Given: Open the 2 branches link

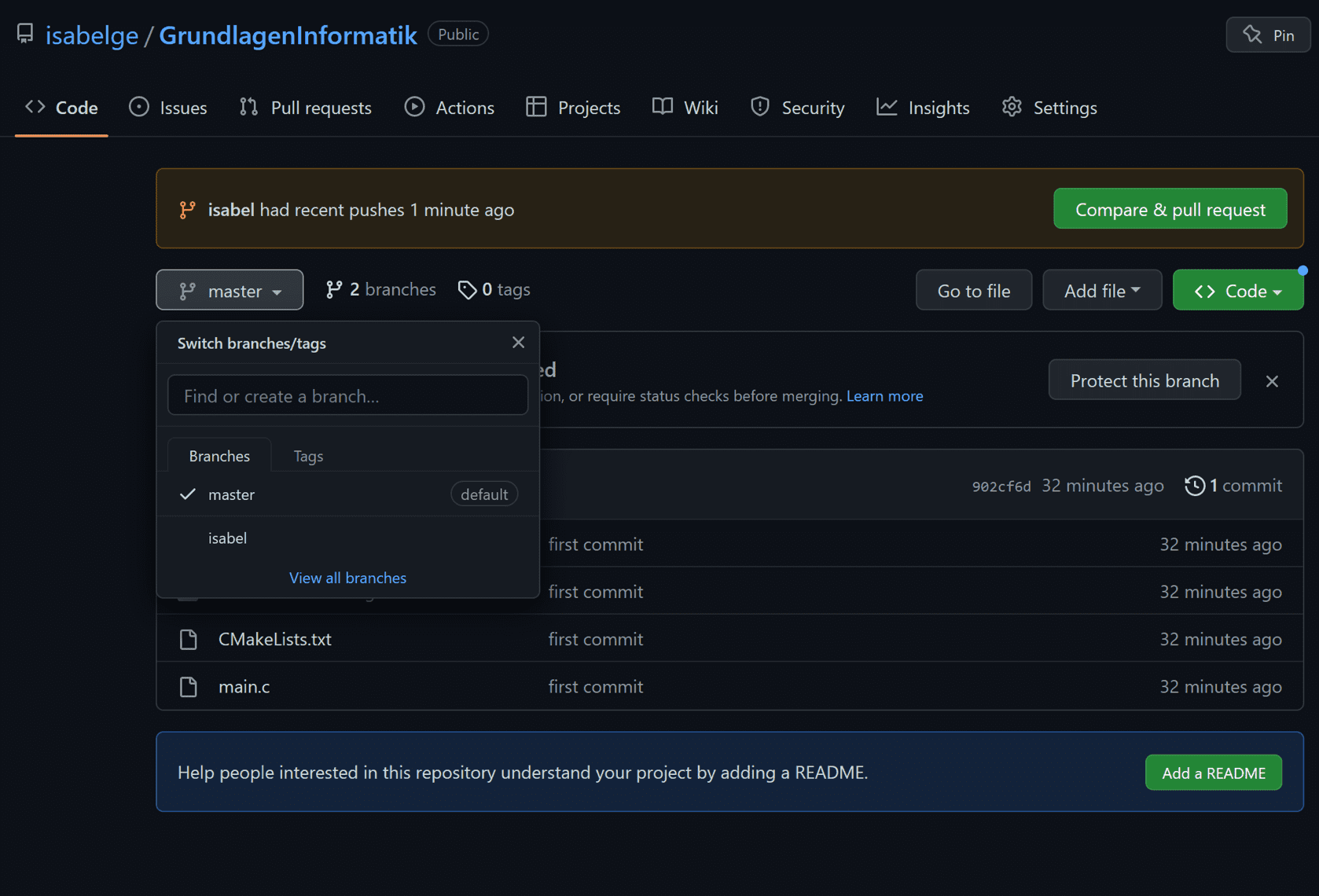Looking at the screenshot, I should [380, 290].
